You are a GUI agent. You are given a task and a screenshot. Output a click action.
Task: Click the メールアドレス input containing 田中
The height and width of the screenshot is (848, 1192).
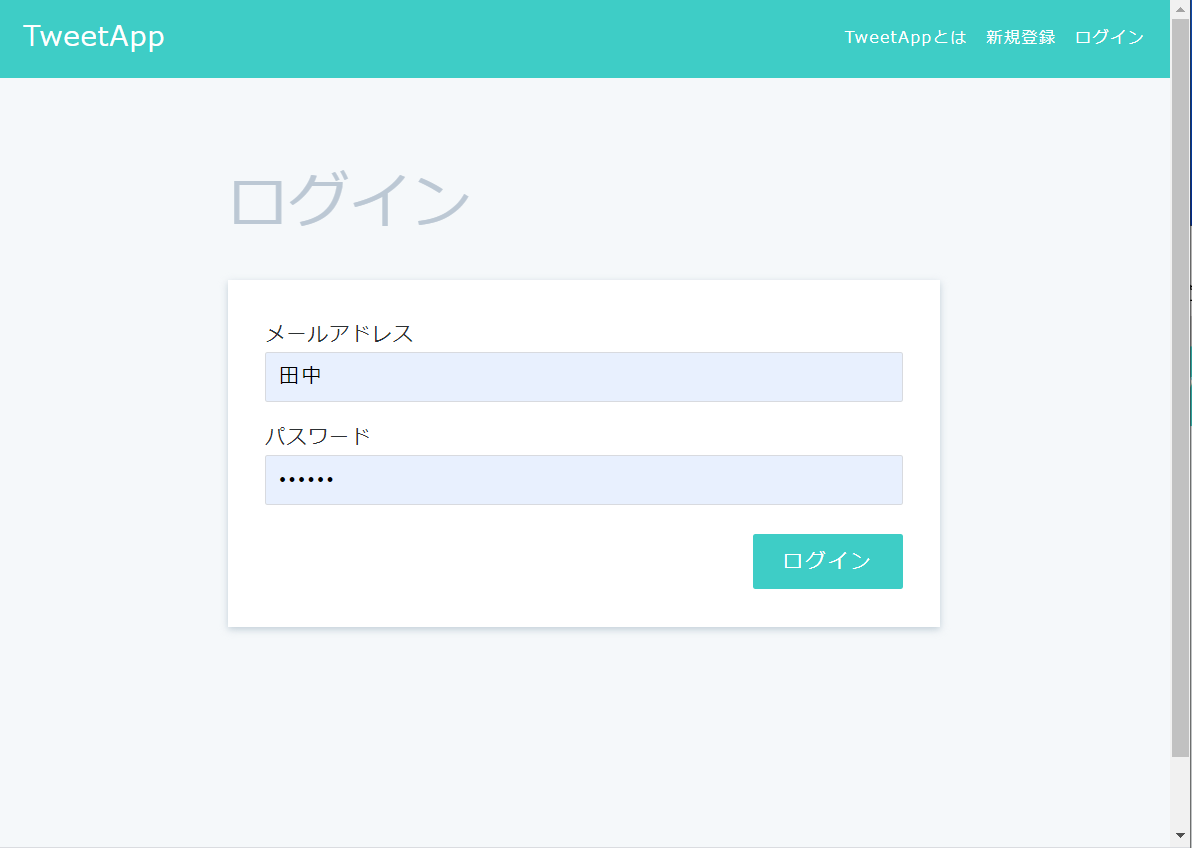point(584,377)
